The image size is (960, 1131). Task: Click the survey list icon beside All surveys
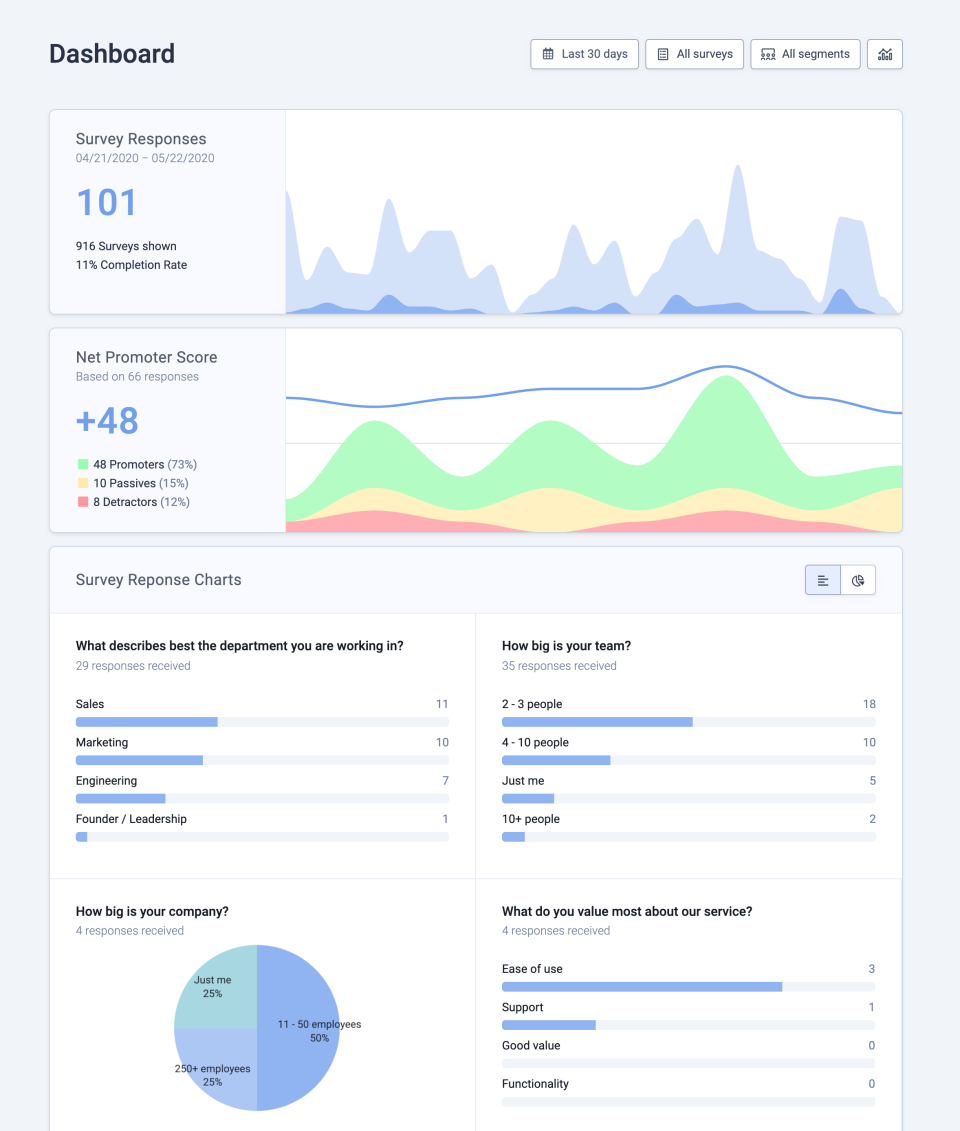tap(663, 54)
